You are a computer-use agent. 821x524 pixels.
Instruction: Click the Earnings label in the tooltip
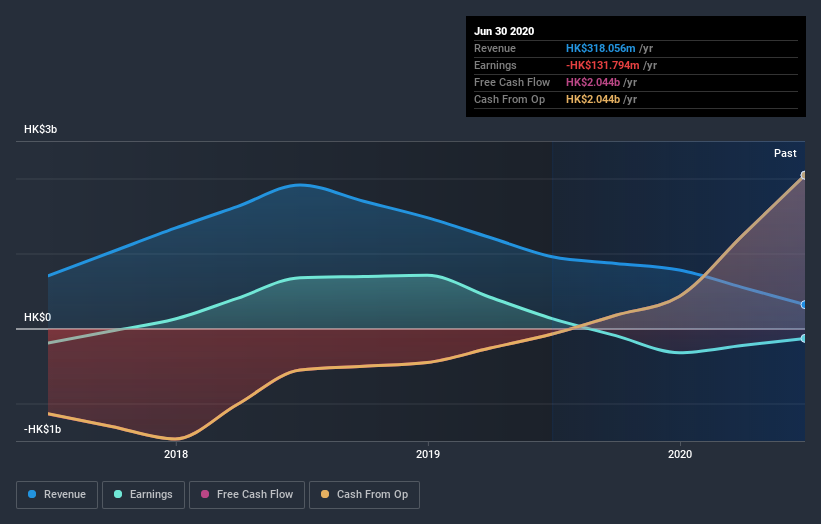coord(495,65)
